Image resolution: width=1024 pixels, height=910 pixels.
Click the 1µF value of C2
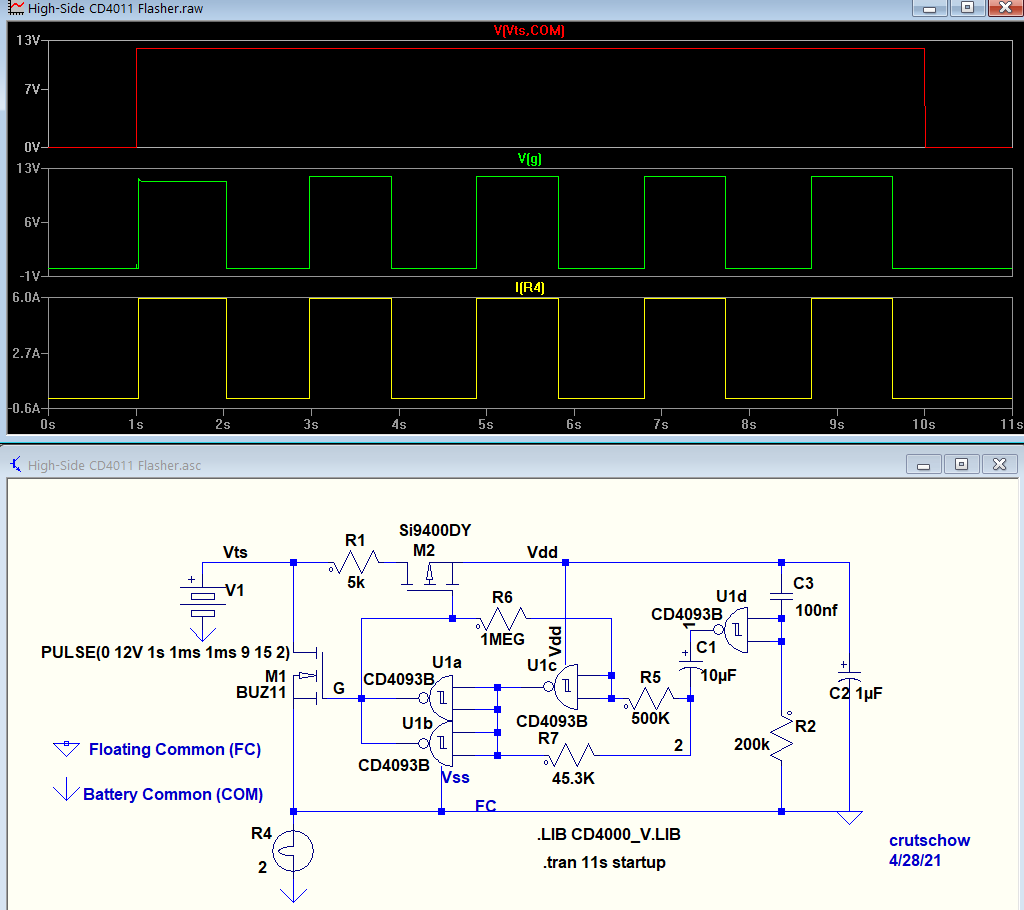(869, 693)
